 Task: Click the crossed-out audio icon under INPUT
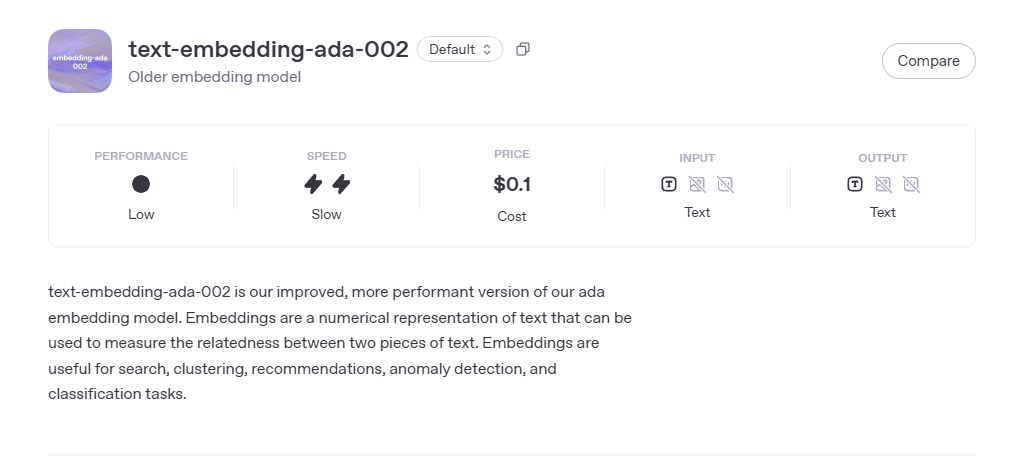[725, 184]
